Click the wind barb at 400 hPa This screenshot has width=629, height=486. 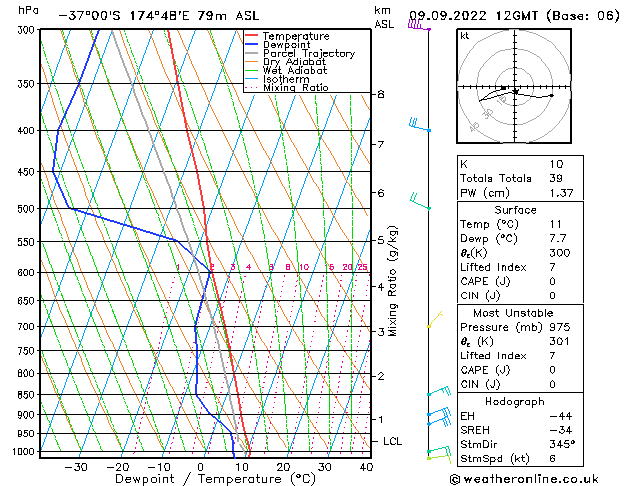coord(419,125)
